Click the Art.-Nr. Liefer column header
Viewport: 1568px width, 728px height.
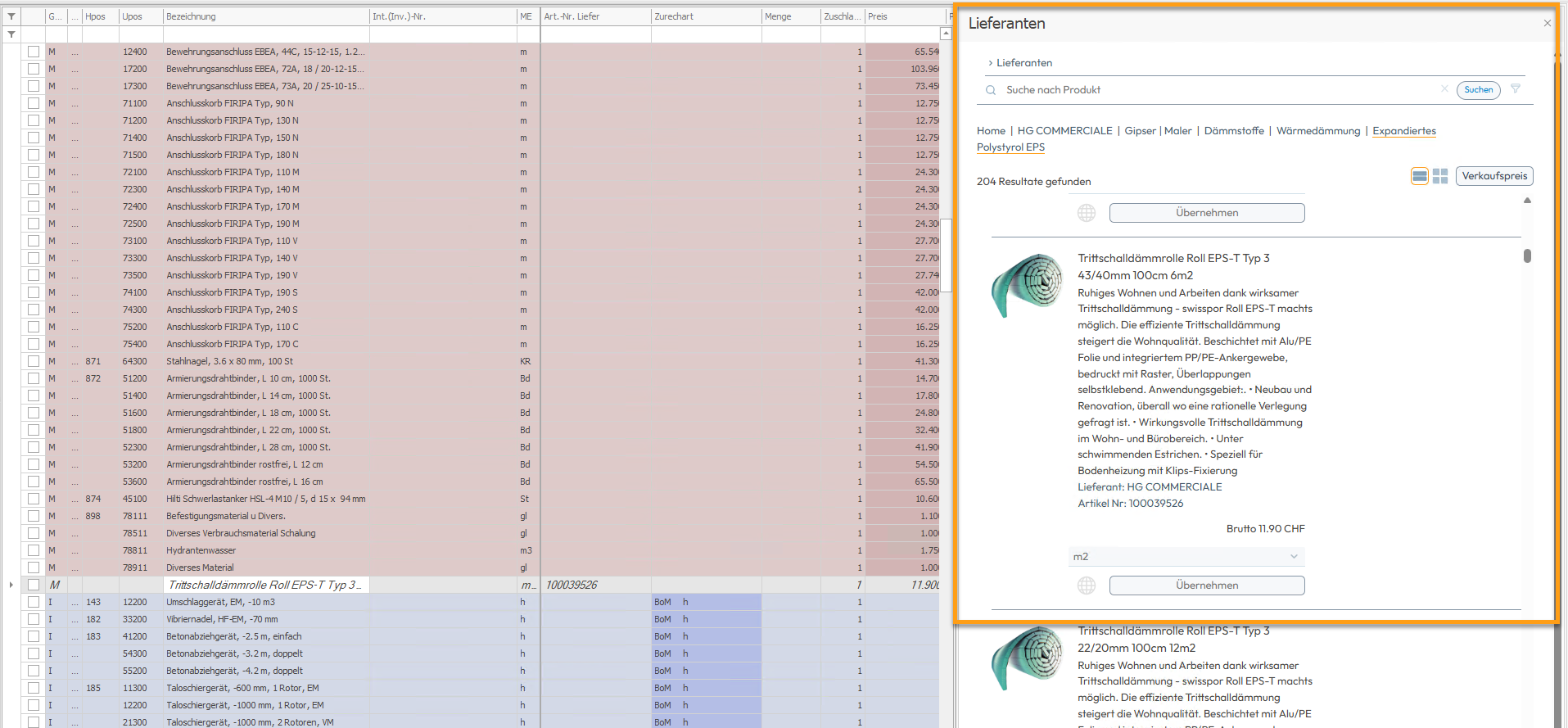point(595,16)
